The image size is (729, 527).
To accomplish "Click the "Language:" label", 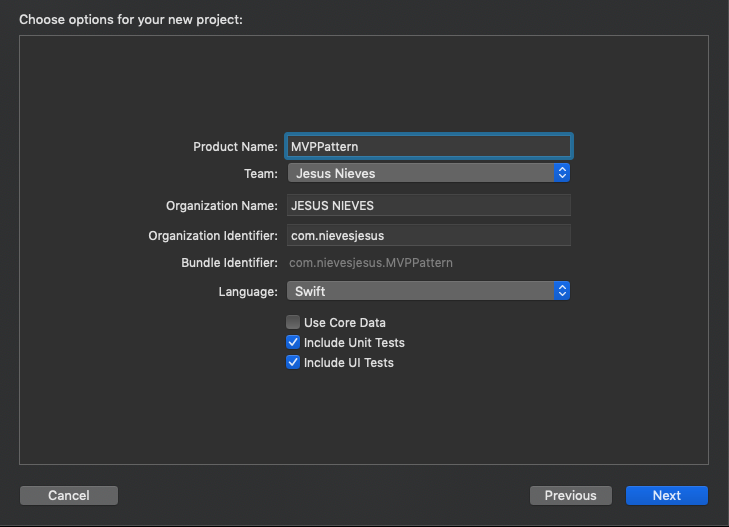I will [x=248, y=292].
